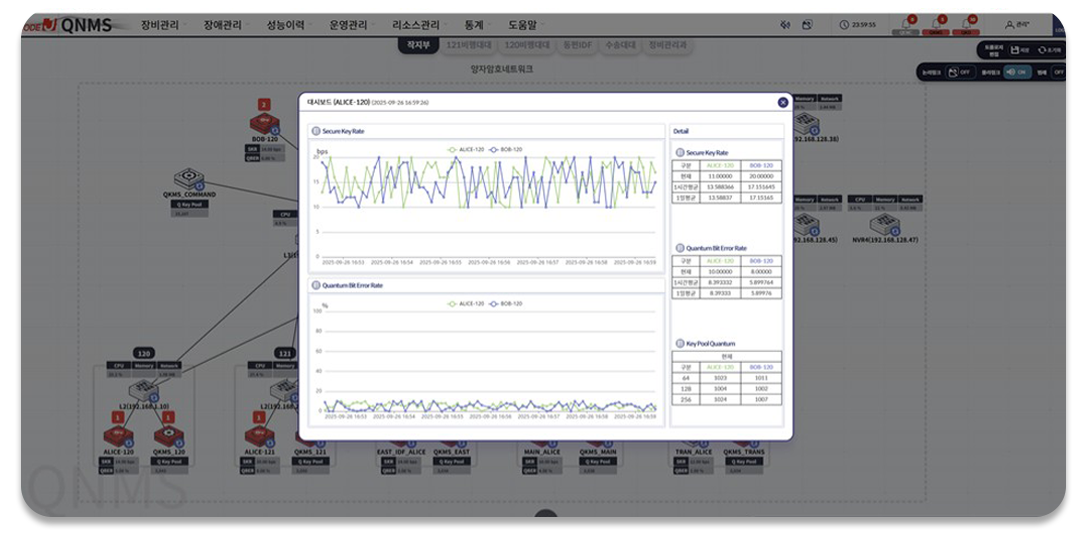
Task: Click the 5.899764 cell in the Quantum Bit Error Rate table
Action: (x=761, y=283)
